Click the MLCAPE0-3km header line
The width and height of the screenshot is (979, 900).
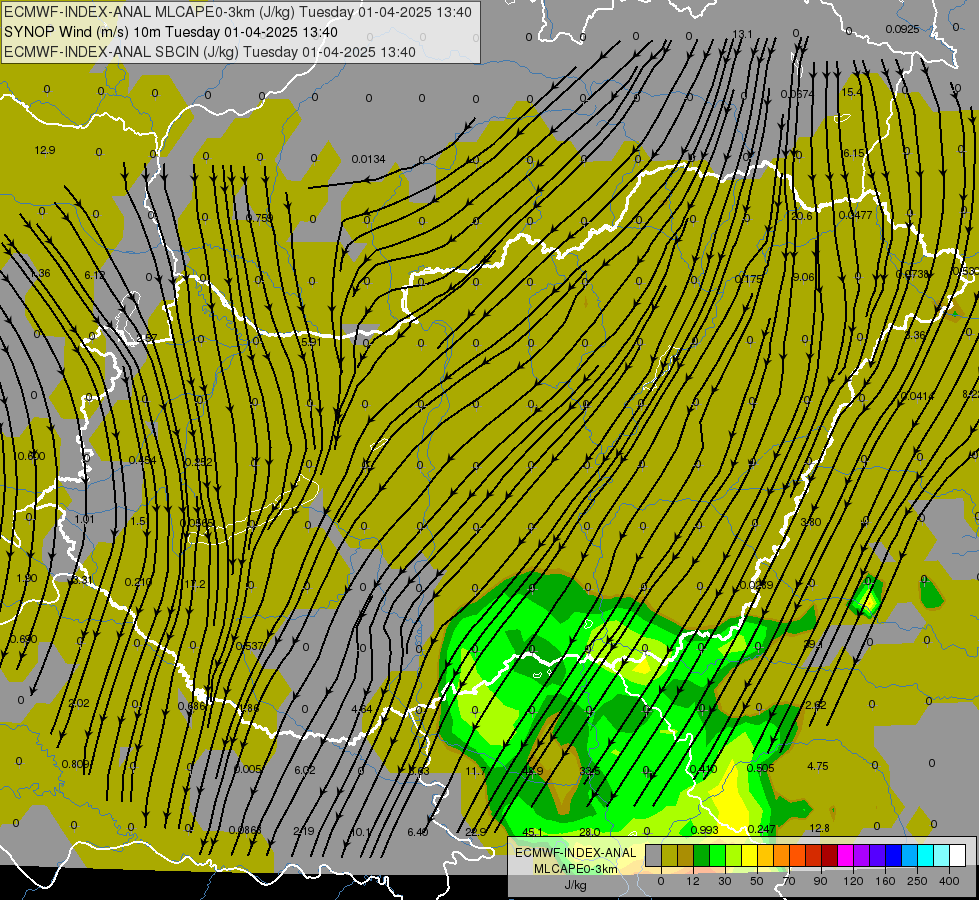coord(238,12)
